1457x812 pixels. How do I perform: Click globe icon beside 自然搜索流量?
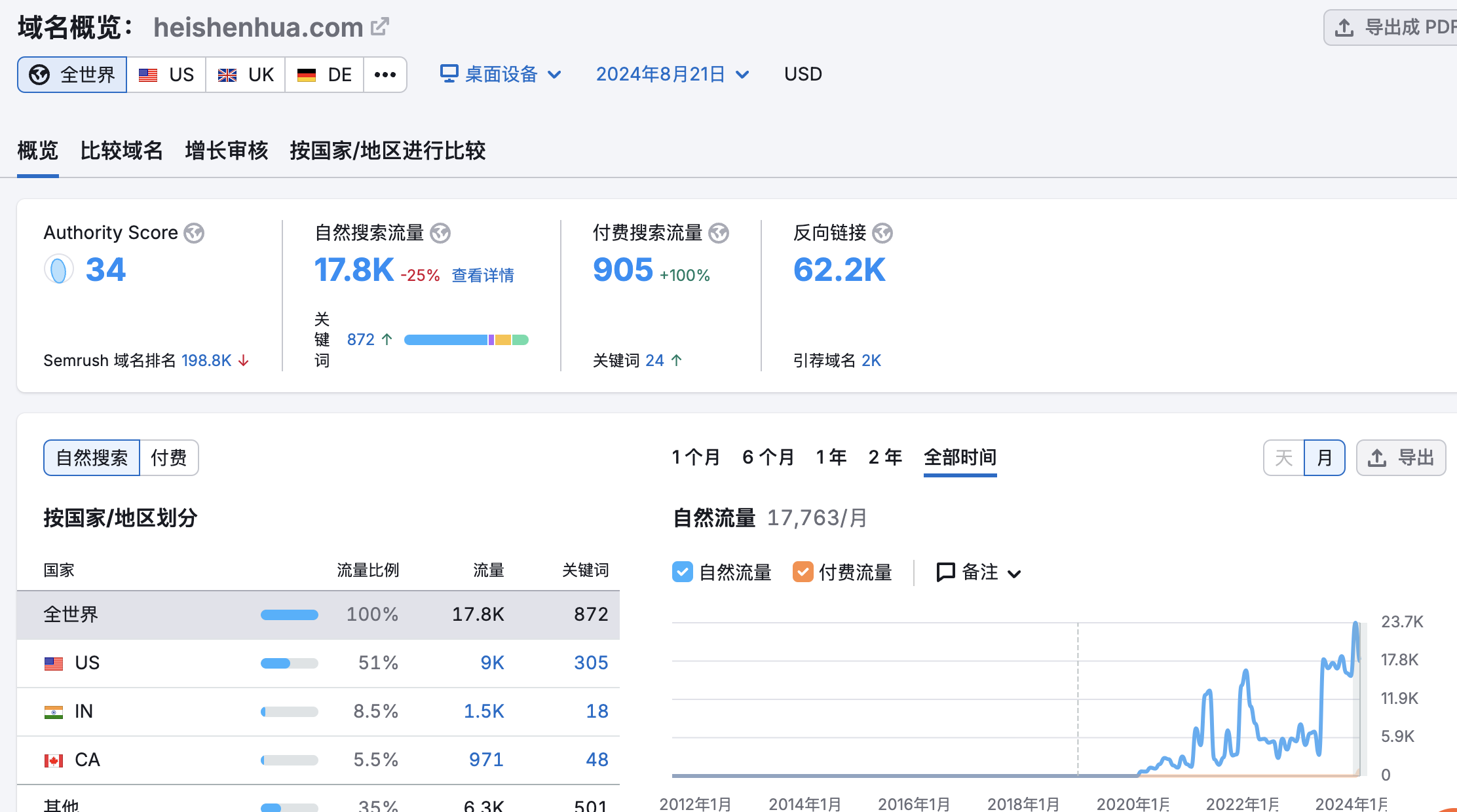click(440, 233)
